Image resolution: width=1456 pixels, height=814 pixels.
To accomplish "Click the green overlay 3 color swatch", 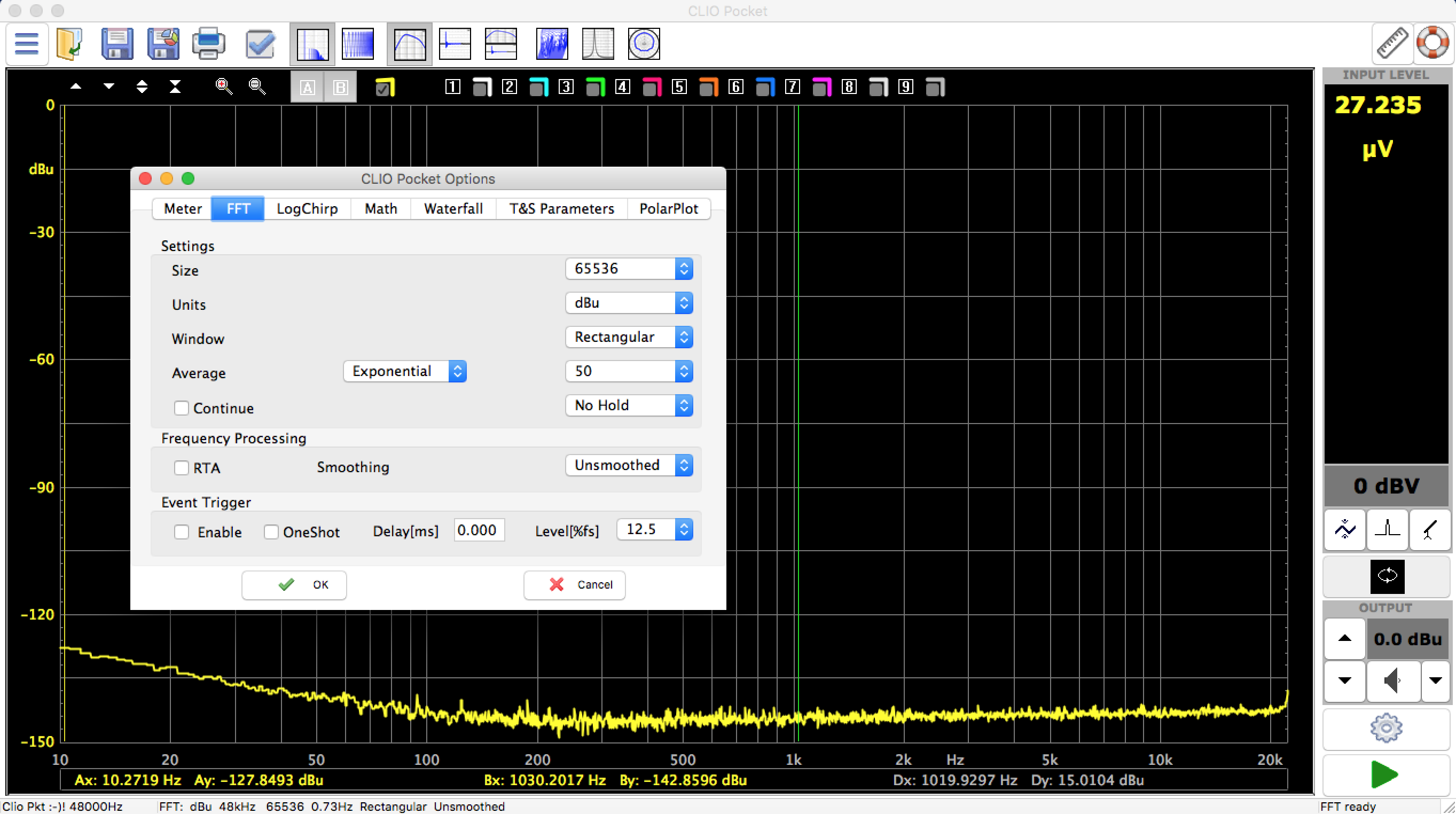I will click(x=595, y=88).
